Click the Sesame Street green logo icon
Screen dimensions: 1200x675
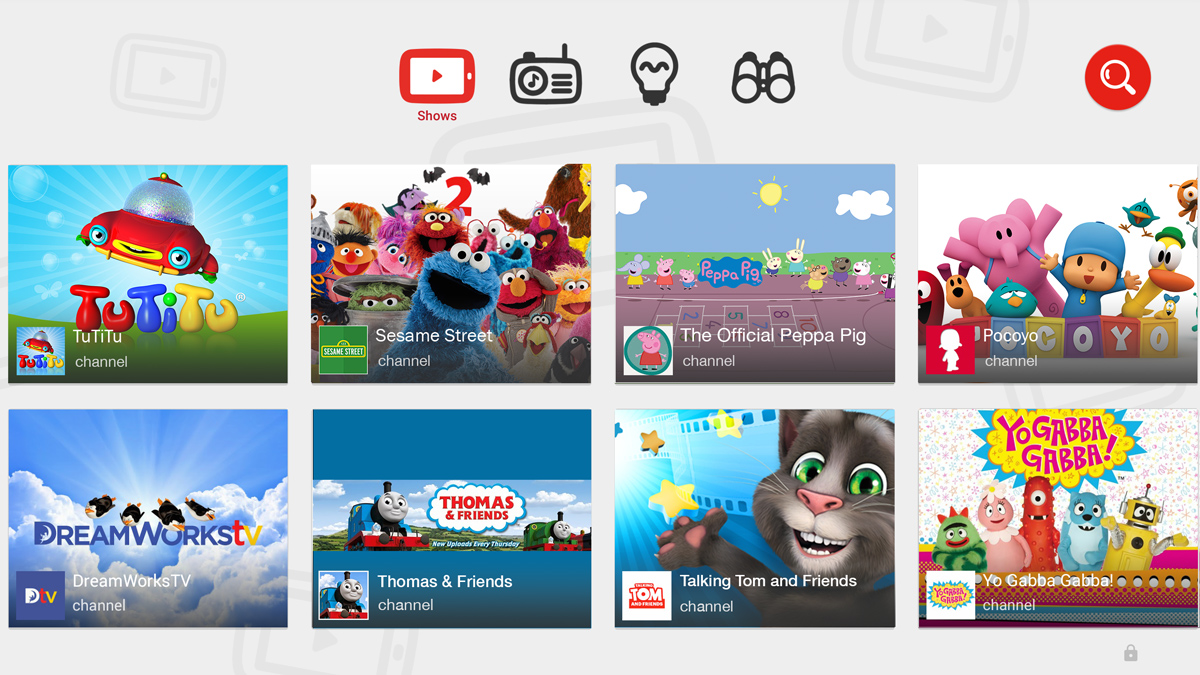coord(343,350)
